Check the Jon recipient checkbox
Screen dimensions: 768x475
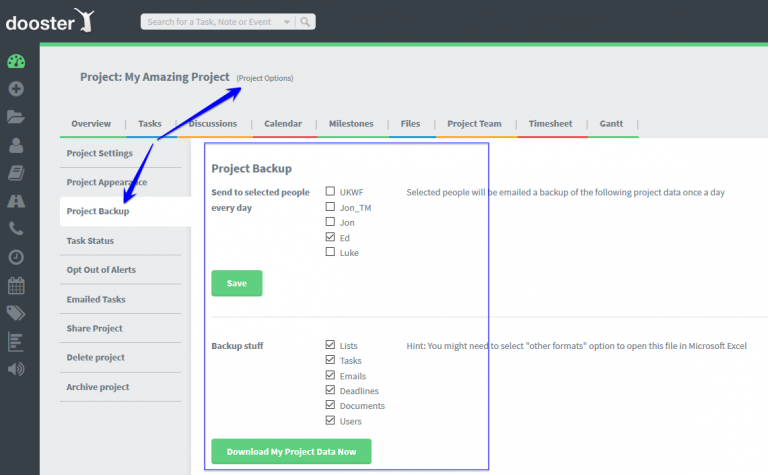coord(330,222)
